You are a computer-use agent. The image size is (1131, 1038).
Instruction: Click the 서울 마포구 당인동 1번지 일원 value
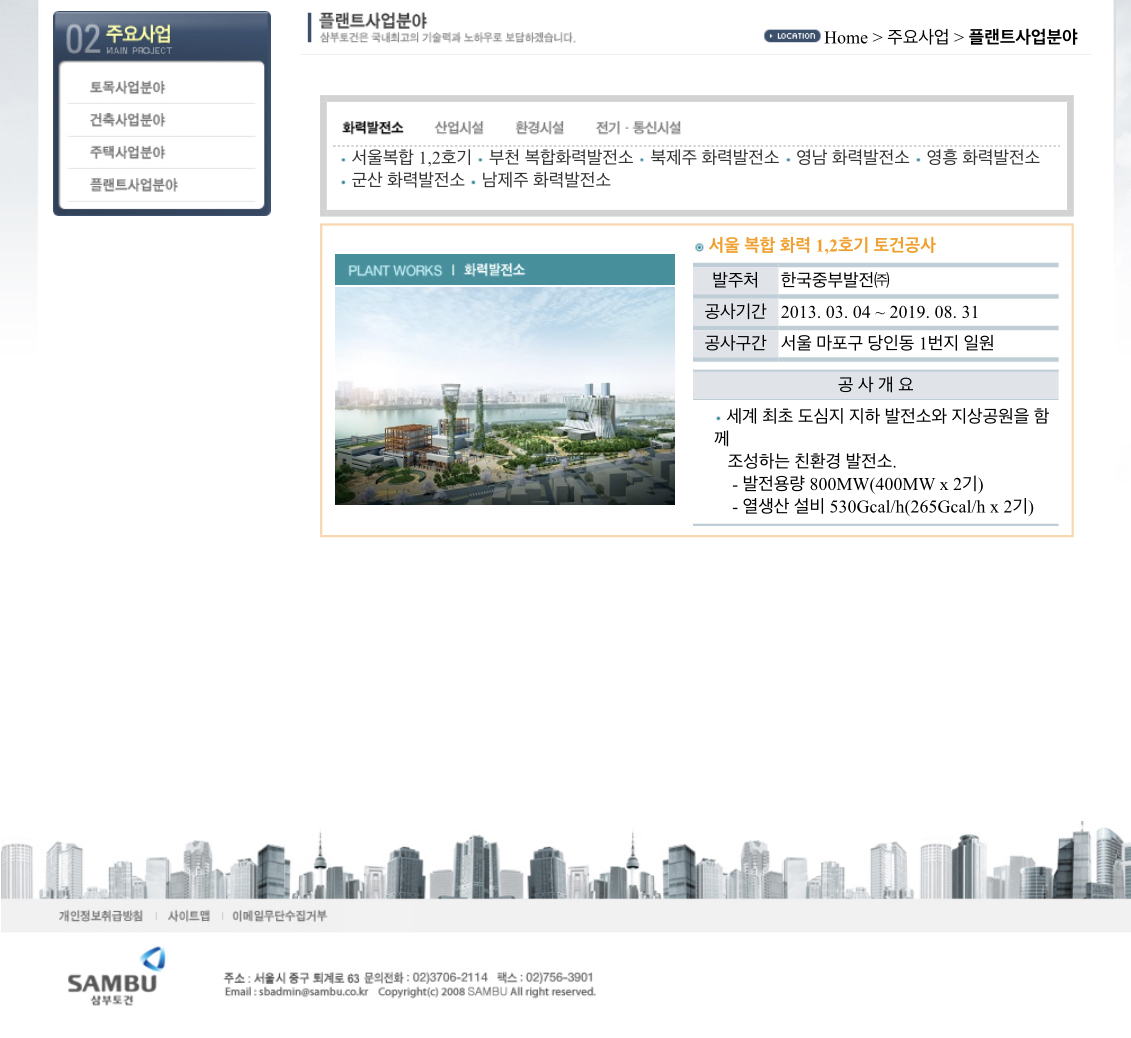click(887, 343)
